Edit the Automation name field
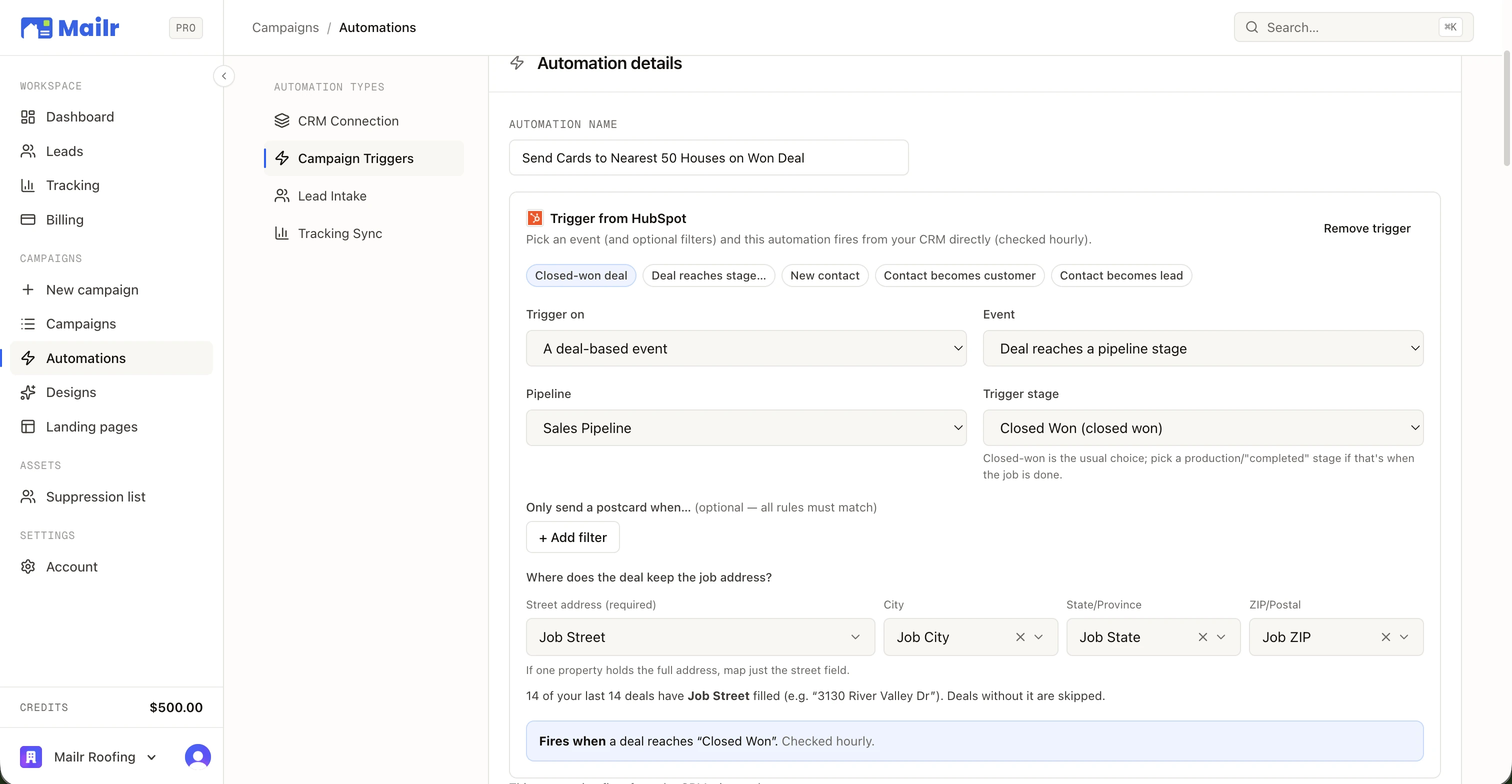Screen dimensions: 1512x784 [708, 158]
